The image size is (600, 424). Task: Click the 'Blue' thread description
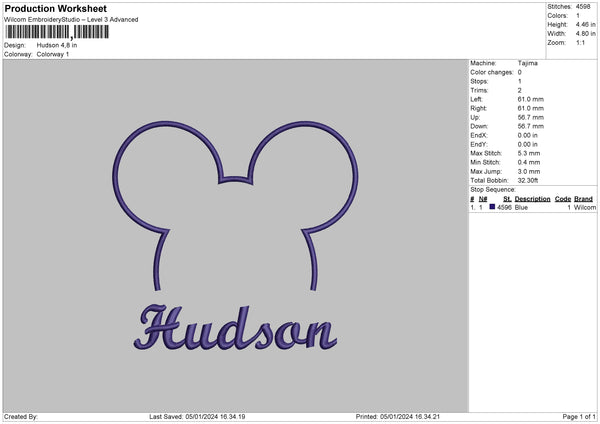pyautogui.click(x=521, y=207)
